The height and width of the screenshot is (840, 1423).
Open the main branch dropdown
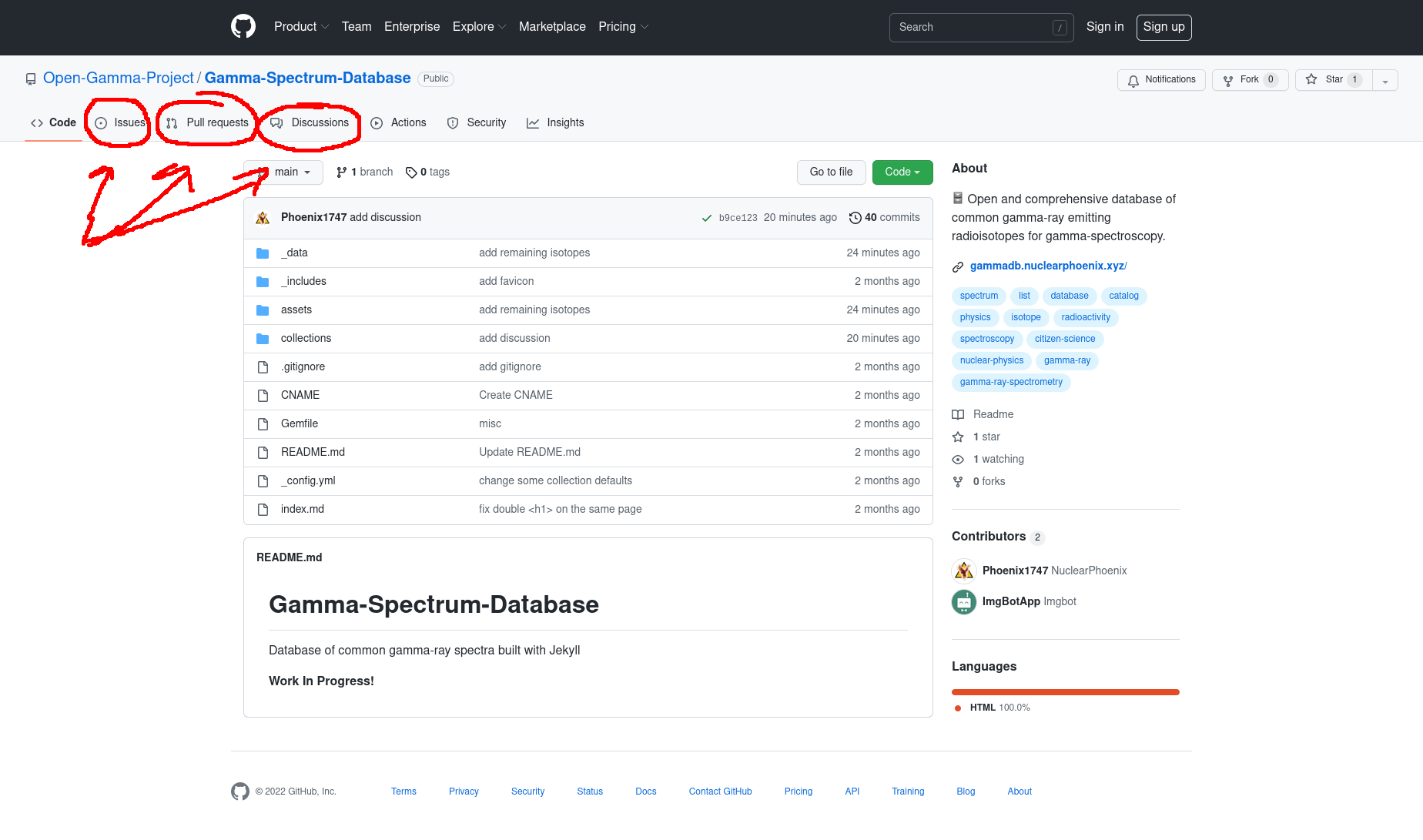(x=283, y=172)
